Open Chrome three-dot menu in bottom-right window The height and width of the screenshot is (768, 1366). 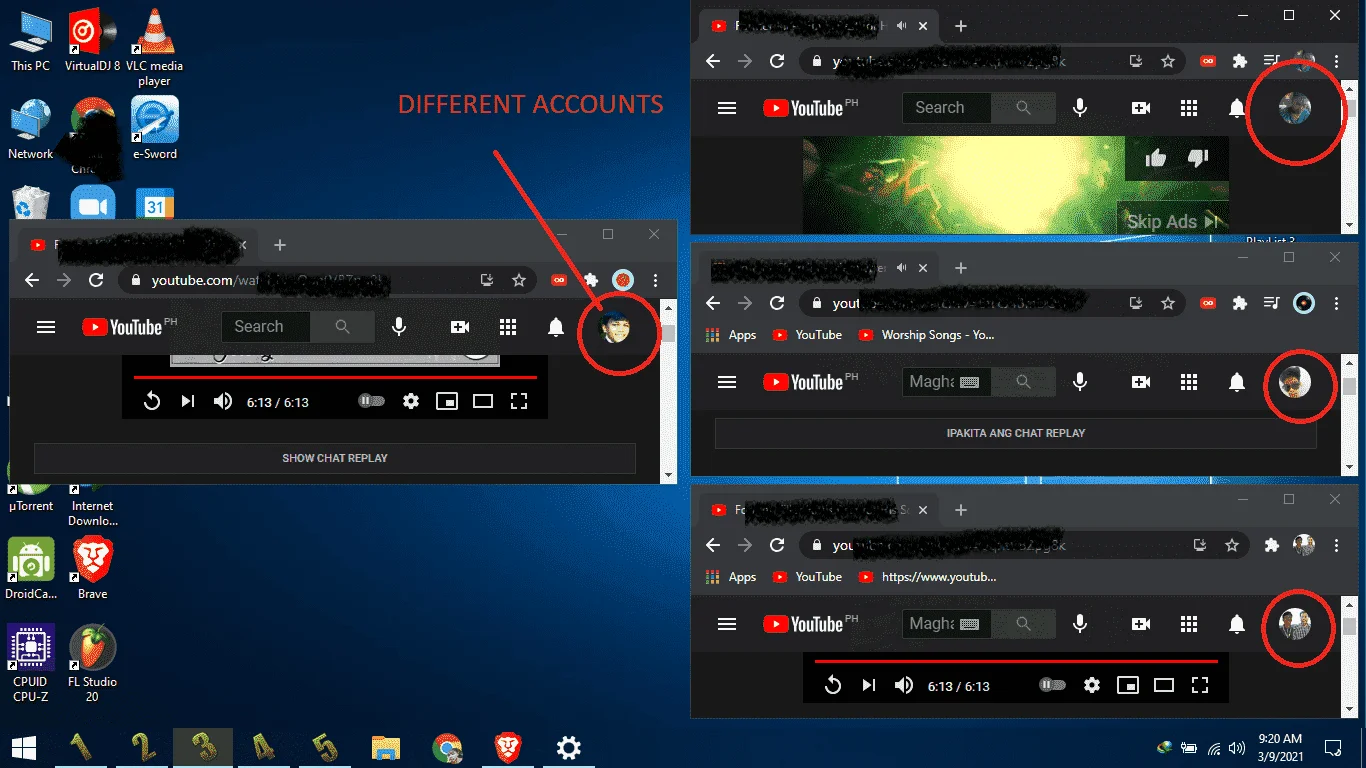tap(1336, 545)
